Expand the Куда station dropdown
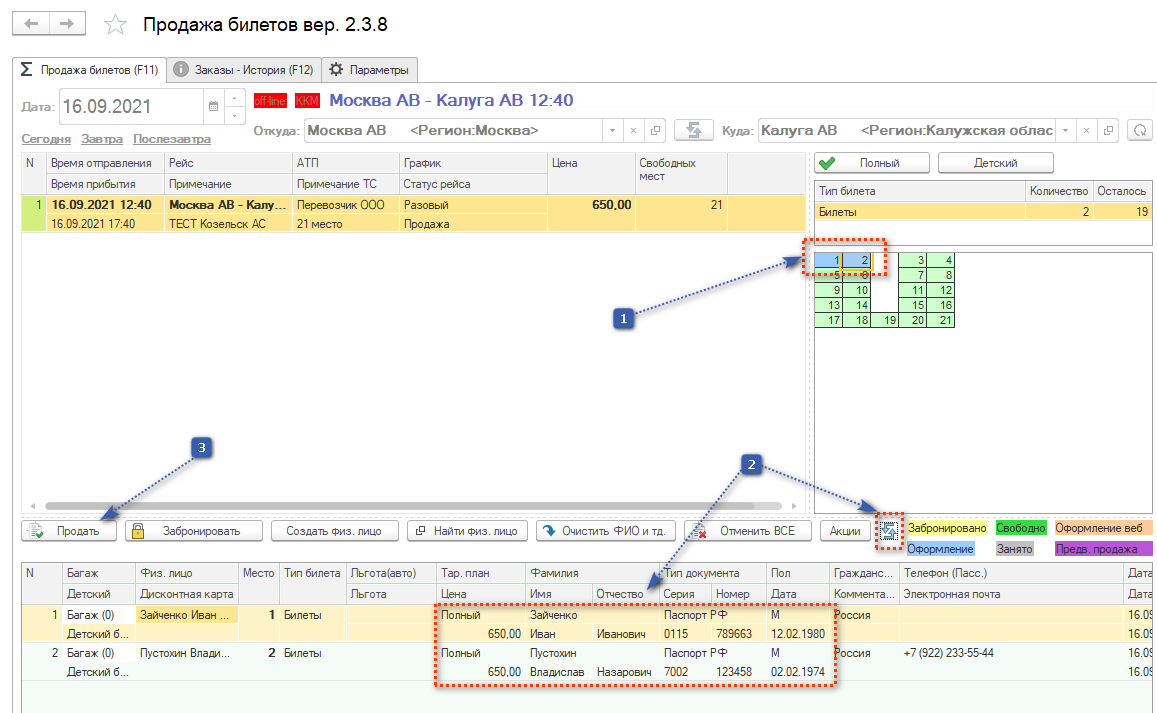Viewport: 1157px width, 713px height. (1067, 130)
